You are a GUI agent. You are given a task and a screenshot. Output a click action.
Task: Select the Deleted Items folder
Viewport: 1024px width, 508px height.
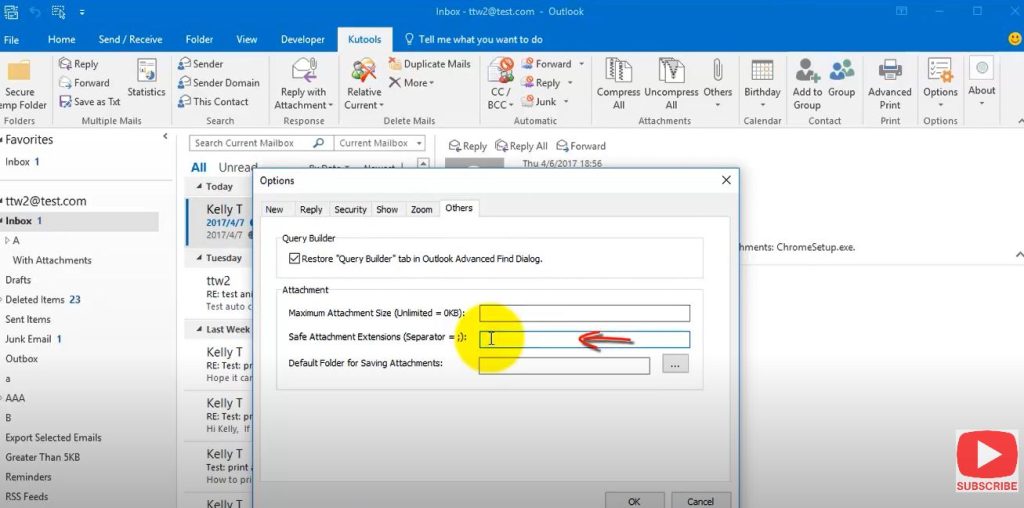(x=43, y=300)
